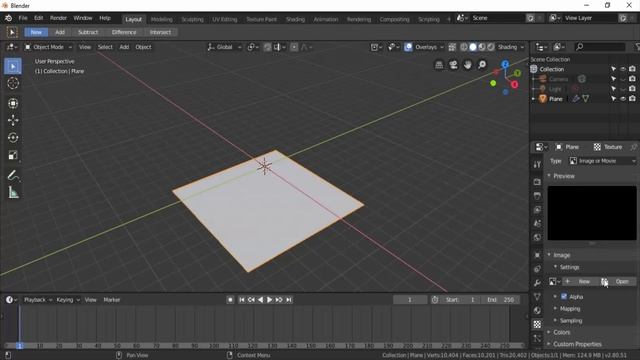Toggle camera view icon
640x360 pixels.
point(453,65)
